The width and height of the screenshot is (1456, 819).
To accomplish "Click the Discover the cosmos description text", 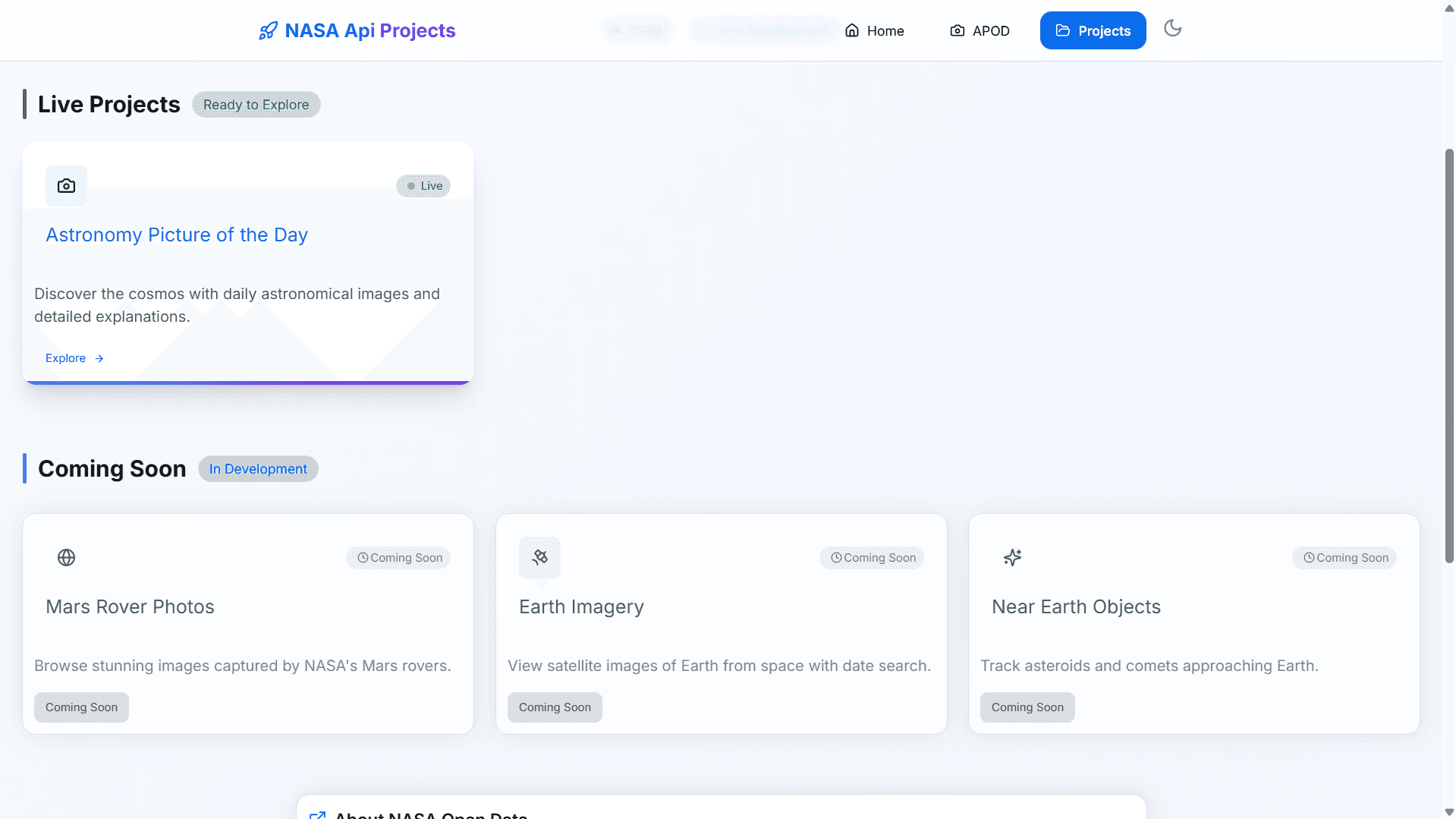I will pos(237,305).
